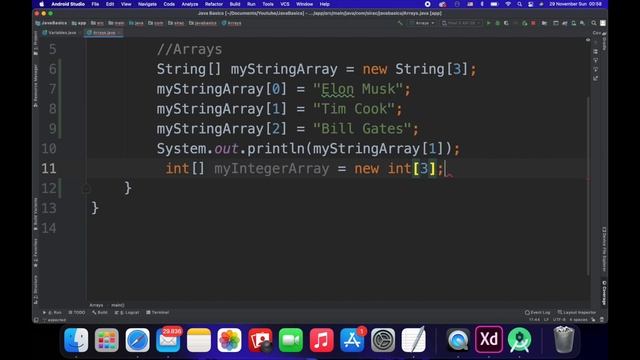This screenshot has height=360, width=640.
Task: Click the "Elon Musk" string literal
Action: point(358,89)
